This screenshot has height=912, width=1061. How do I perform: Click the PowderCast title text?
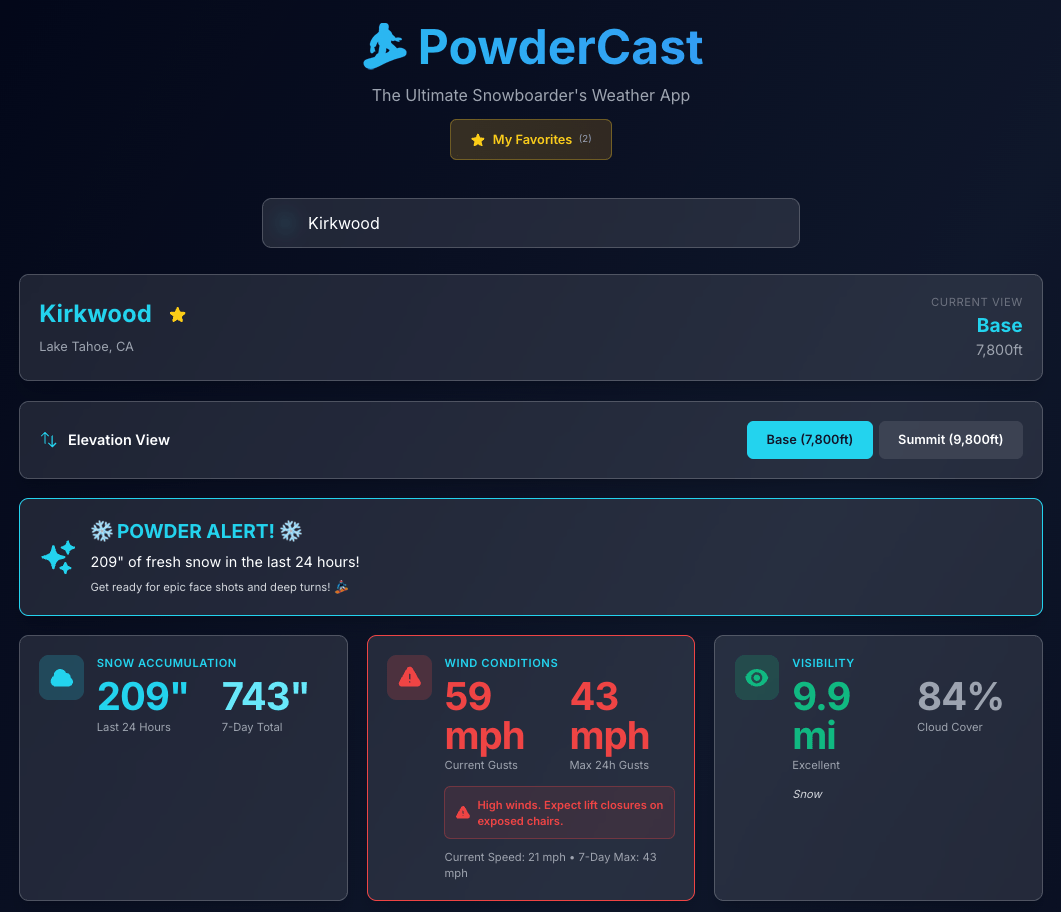(560, 47)
